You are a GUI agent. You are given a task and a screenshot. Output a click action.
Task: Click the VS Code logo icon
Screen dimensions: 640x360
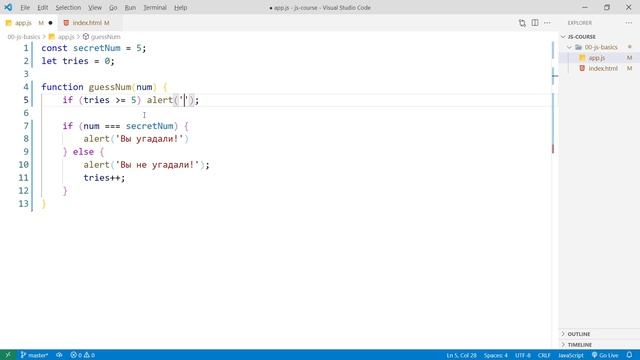(8, 7)
